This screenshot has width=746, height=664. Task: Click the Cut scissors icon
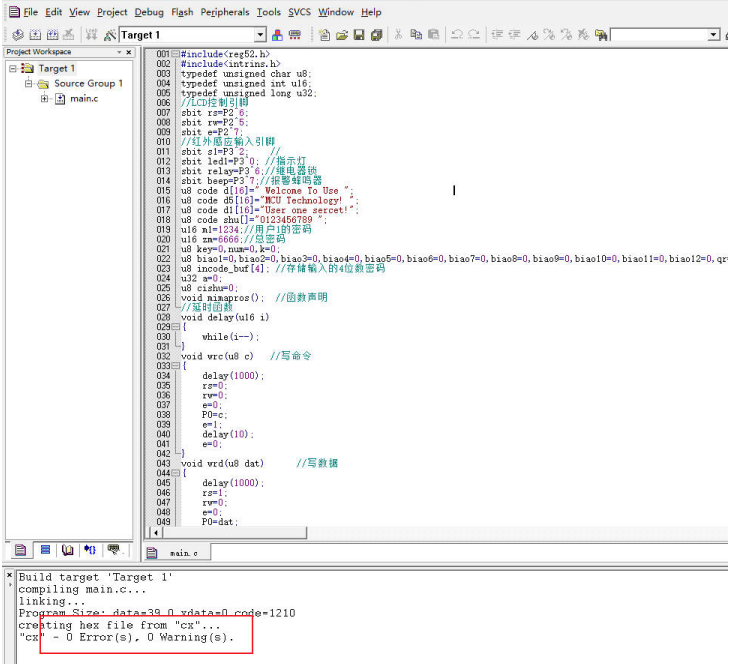coord(399,35)
